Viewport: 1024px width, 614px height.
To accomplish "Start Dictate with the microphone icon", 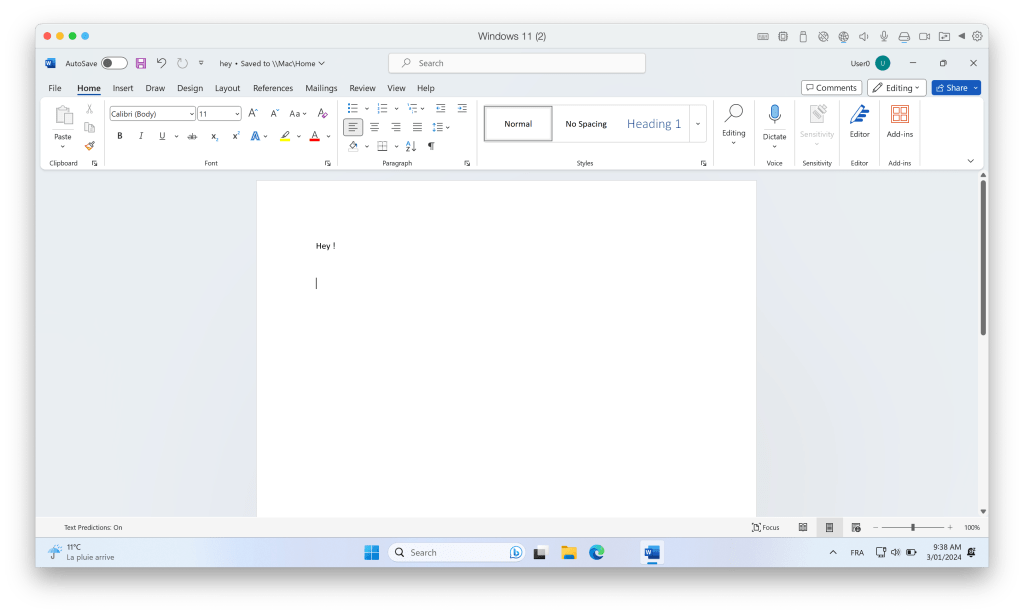I will coord(774,120).
